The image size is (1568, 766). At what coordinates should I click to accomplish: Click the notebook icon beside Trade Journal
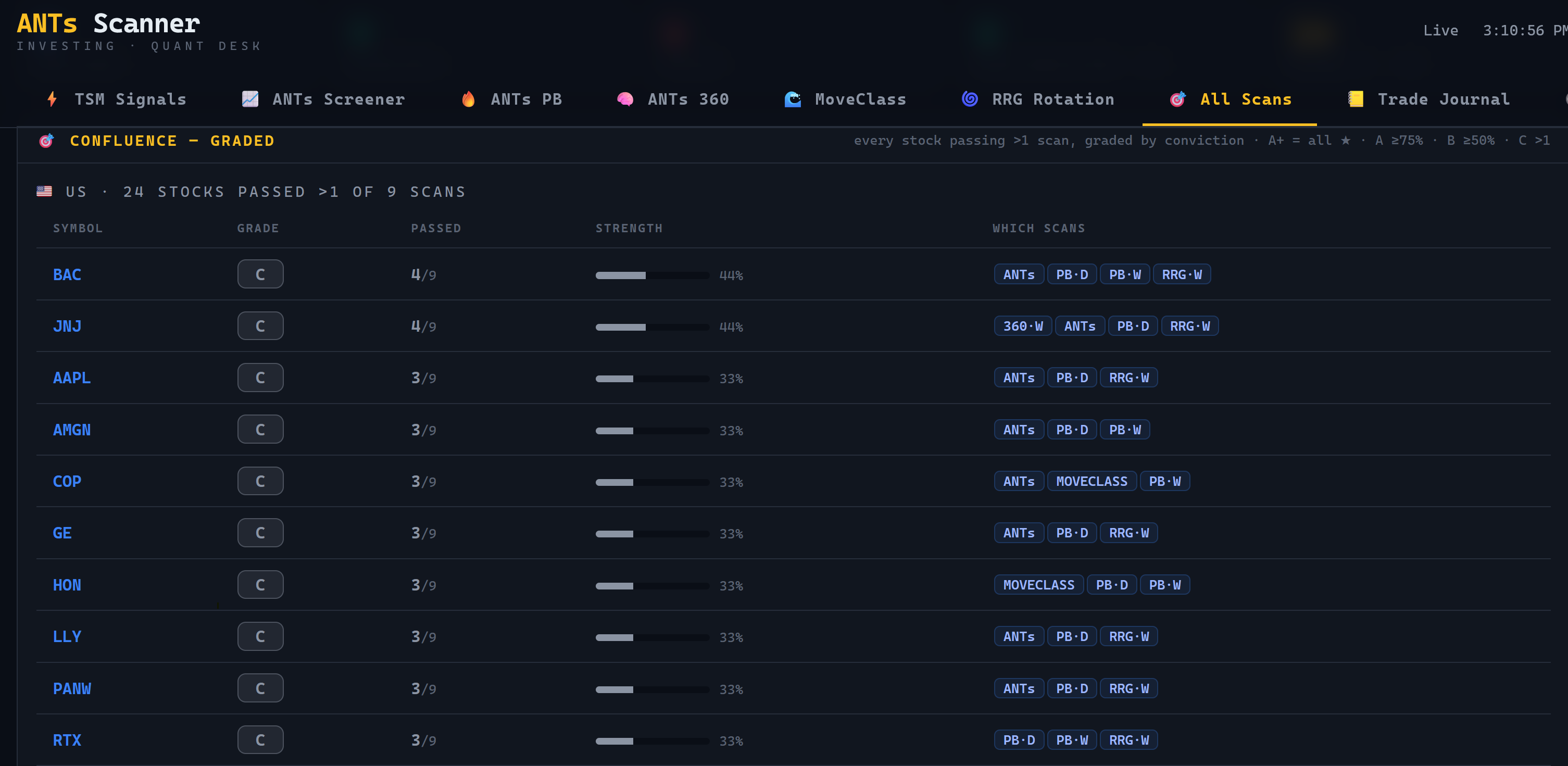(1356, 99)
